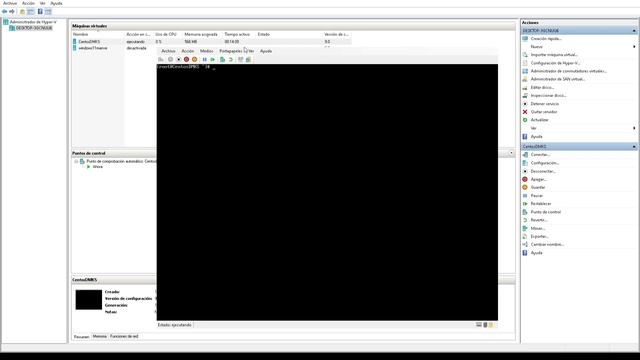Image resolution: width=640 pixels, height=360 pixels.
Task: Click the Configuración de Hyper-V icon
Action: tap(525, 63)
